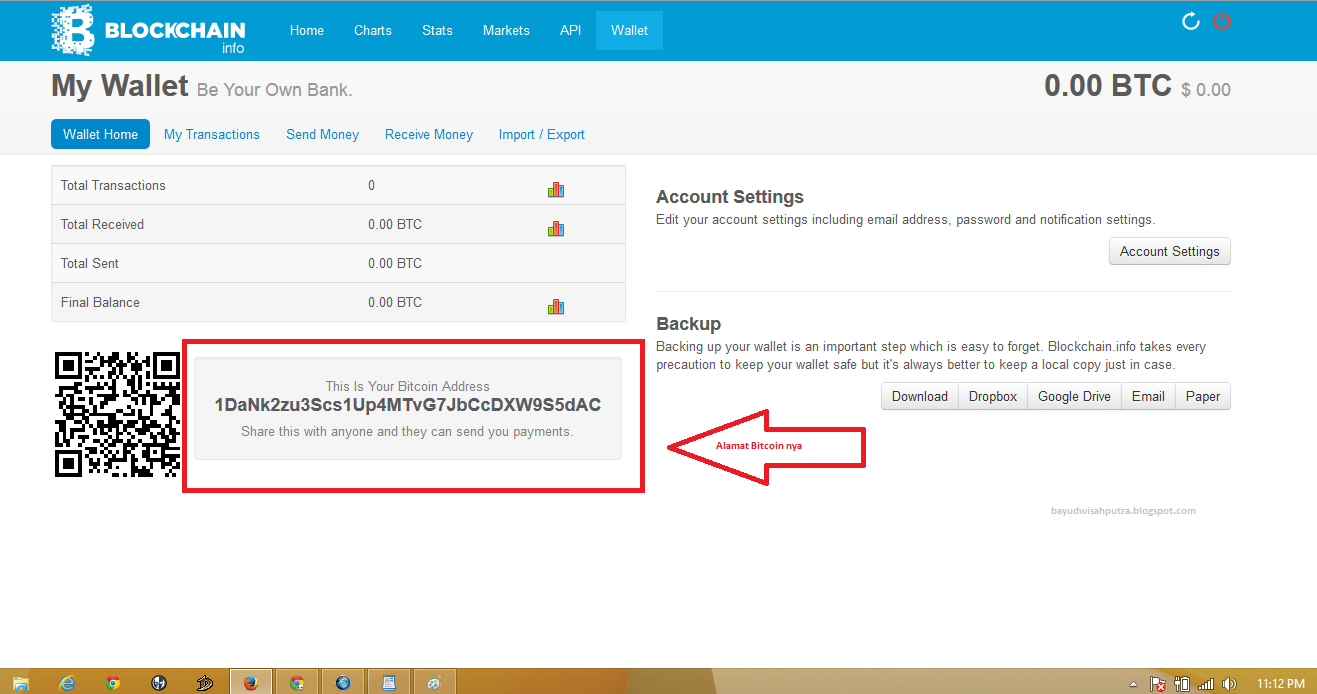Image resolution: width=1317 pixels, height=694 pixels.
Task: Click the refresh icon in the header
Action: click(x=1190, y=21)
